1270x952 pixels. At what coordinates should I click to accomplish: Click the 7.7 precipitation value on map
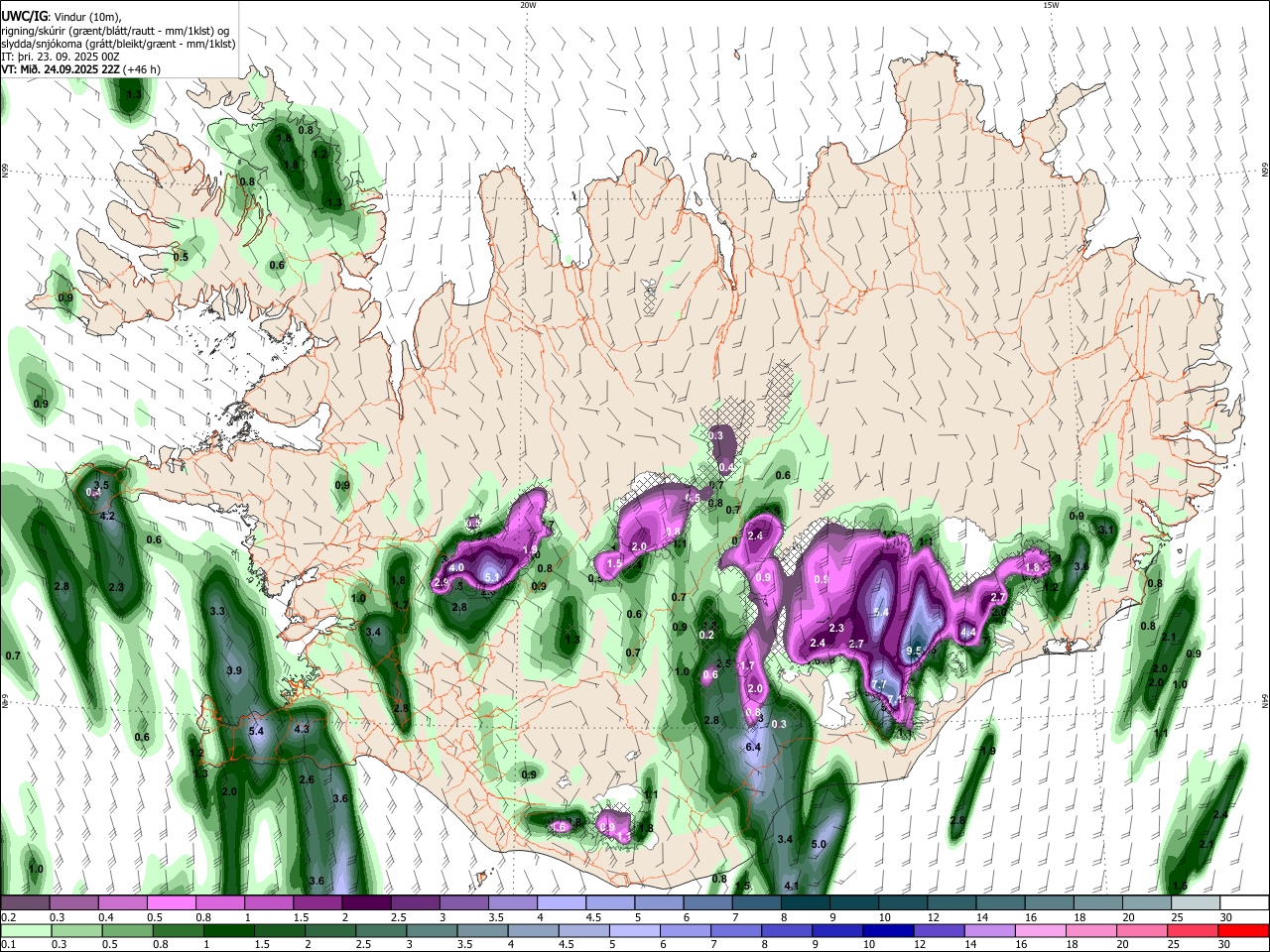878,685
